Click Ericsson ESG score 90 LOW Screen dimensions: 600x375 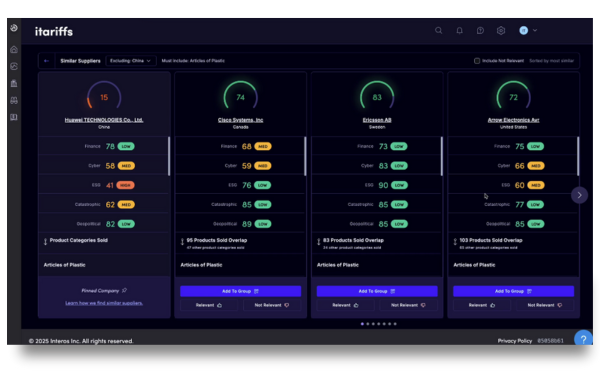393,185
